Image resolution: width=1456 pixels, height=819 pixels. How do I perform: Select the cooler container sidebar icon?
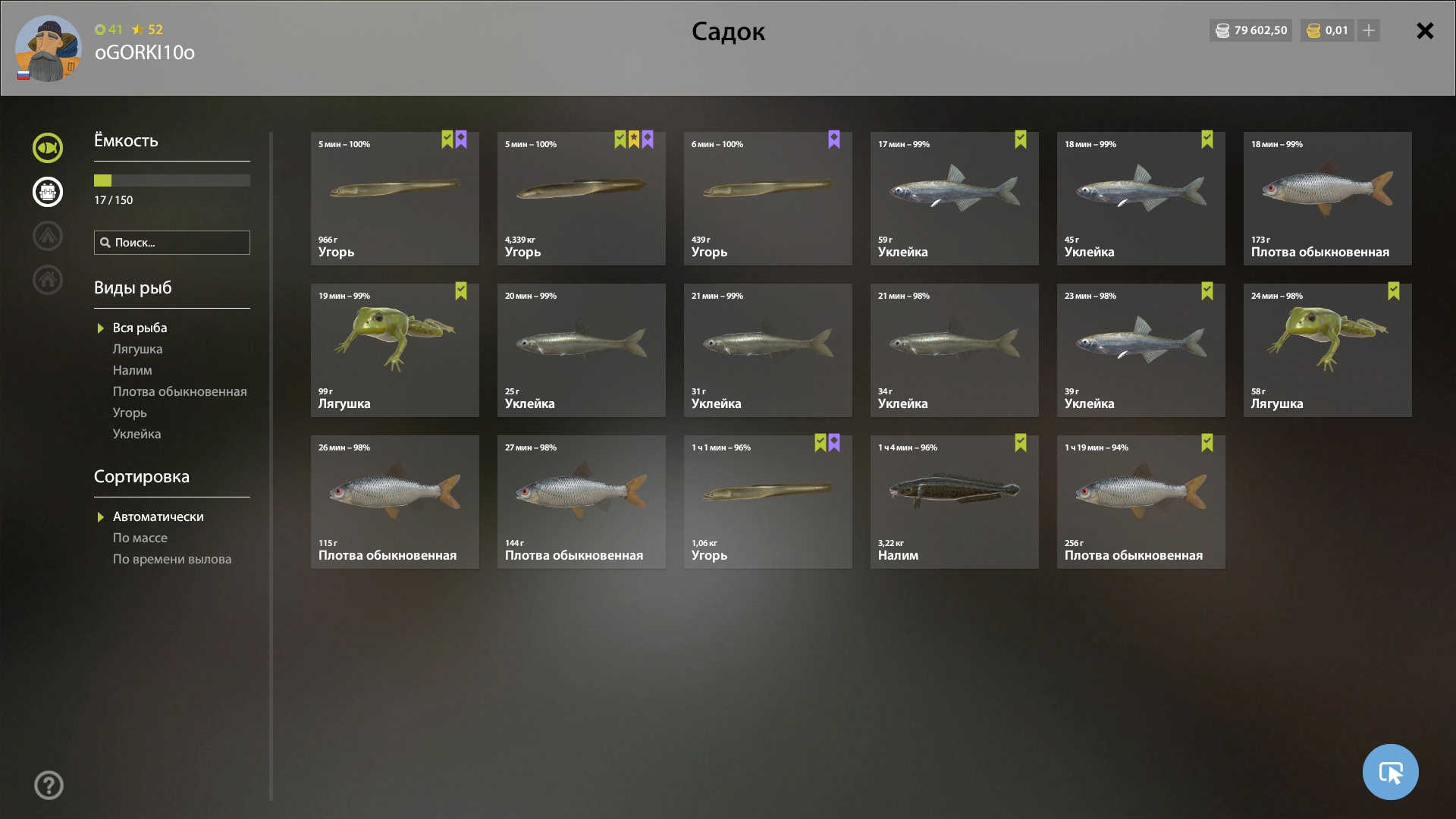48,192
